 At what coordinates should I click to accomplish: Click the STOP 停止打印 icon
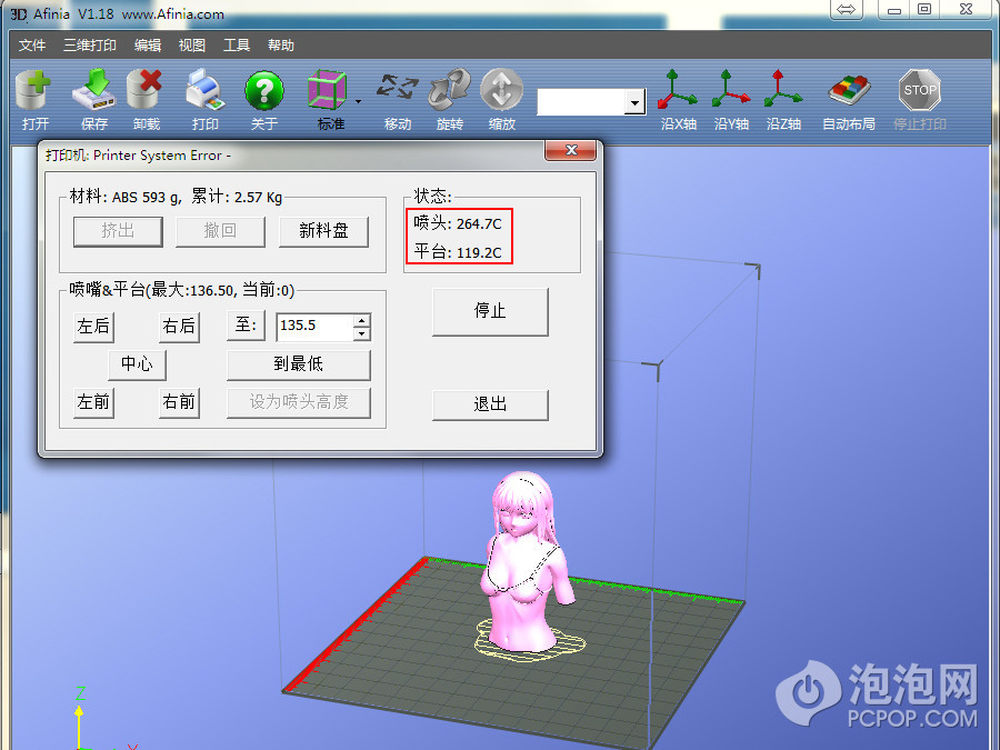pos(919,91)
